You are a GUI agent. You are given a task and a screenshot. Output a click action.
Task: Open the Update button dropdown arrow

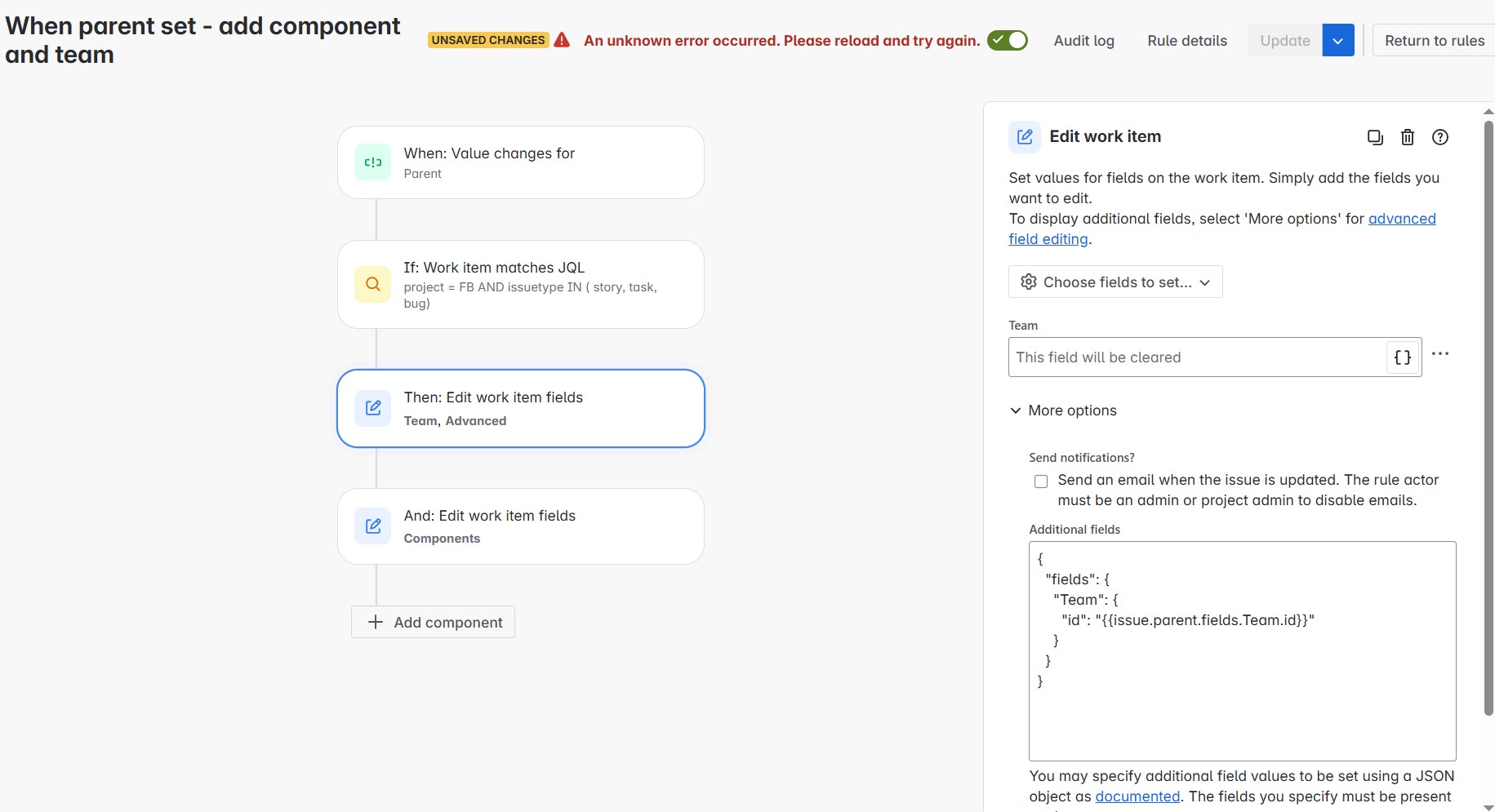click(1337, 40)
